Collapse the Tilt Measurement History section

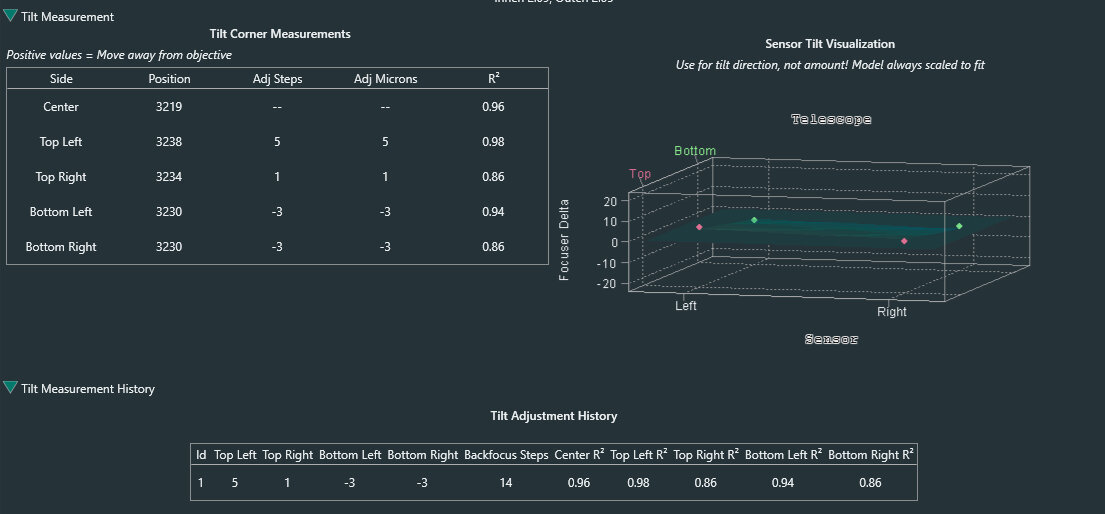11,388
